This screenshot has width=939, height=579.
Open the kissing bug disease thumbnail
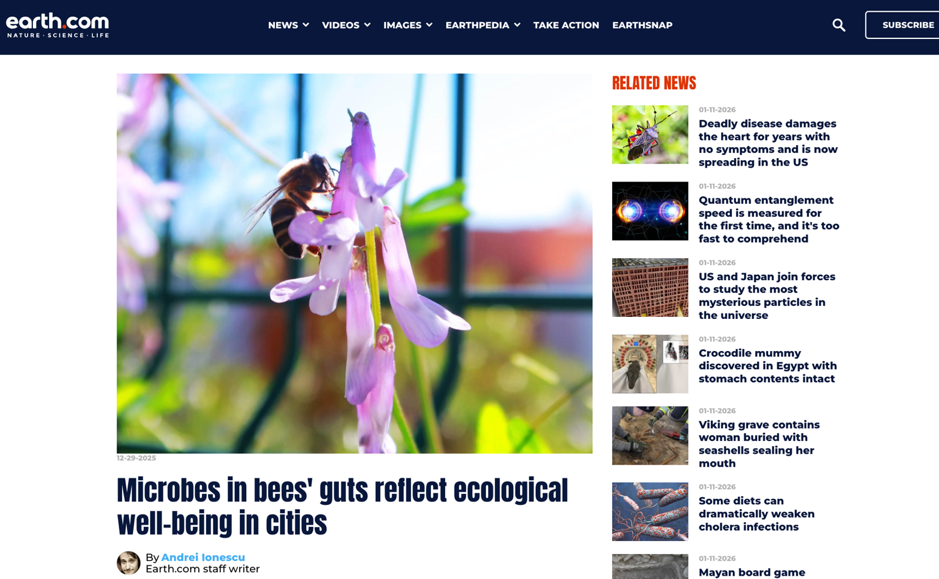650,135
